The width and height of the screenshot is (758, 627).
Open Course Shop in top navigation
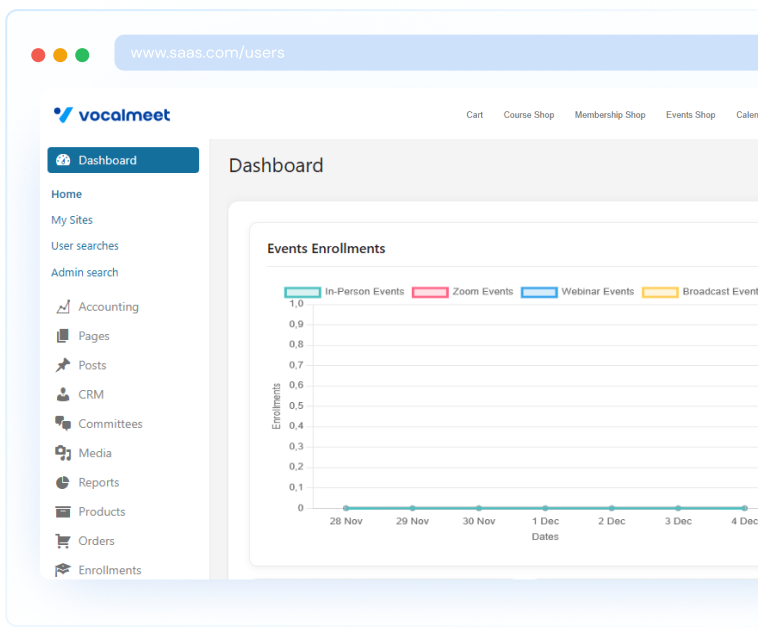click(528, 115)
